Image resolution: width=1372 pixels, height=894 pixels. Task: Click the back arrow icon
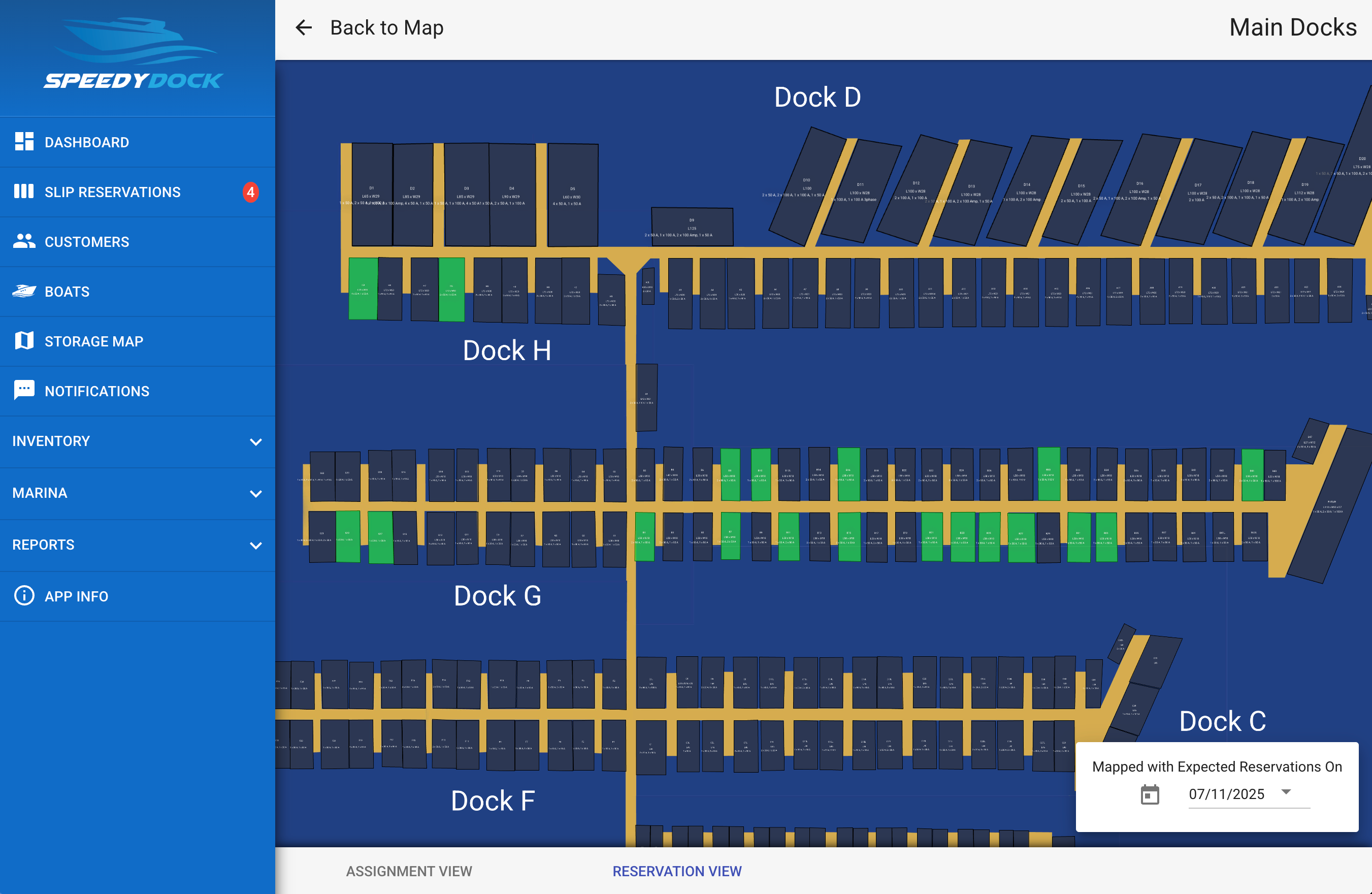click(x=304, y=27)
